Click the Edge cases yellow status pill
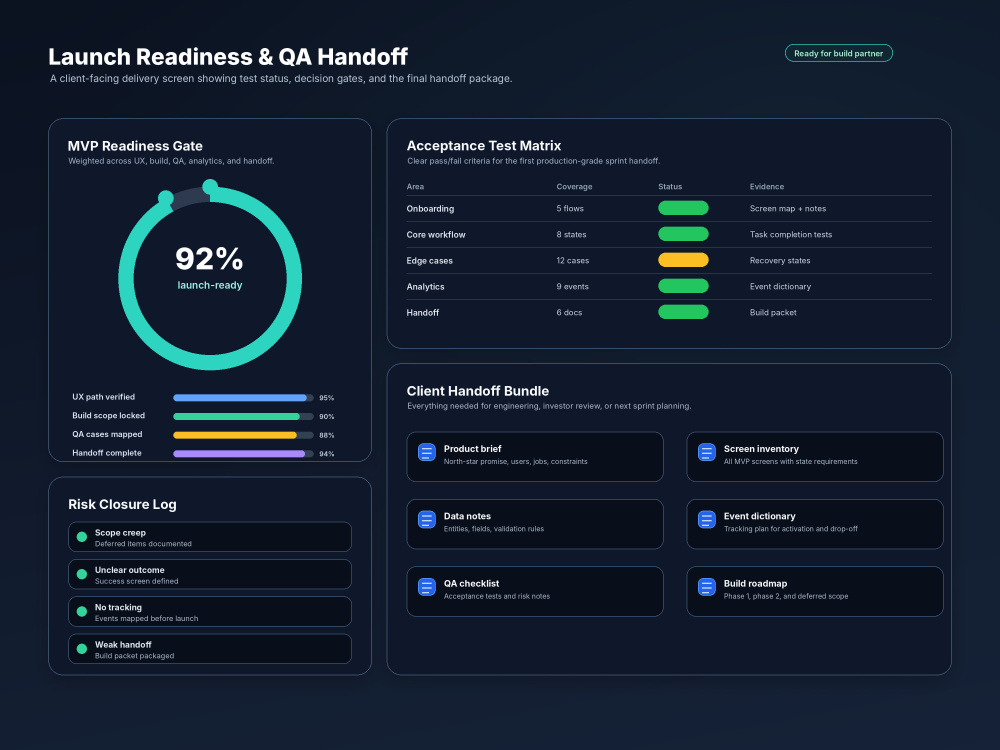This screenshot has width=1000, height=750. (x=683, y=260)
